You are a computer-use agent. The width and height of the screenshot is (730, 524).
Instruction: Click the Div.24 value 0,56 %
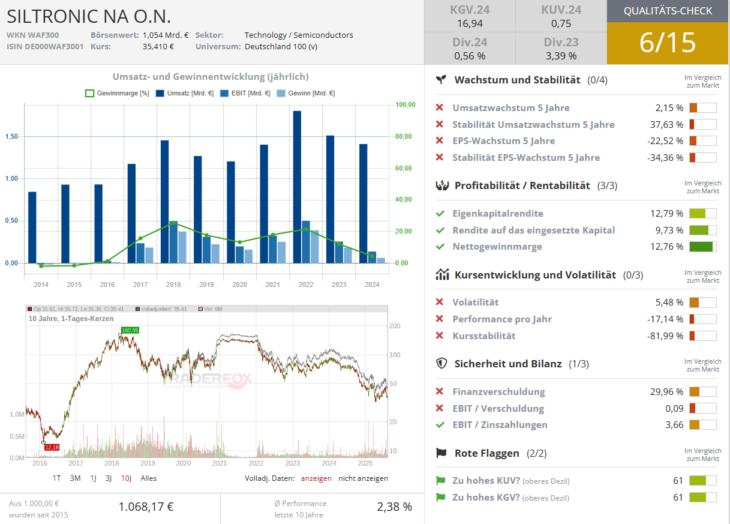click(x=470, y=56)
